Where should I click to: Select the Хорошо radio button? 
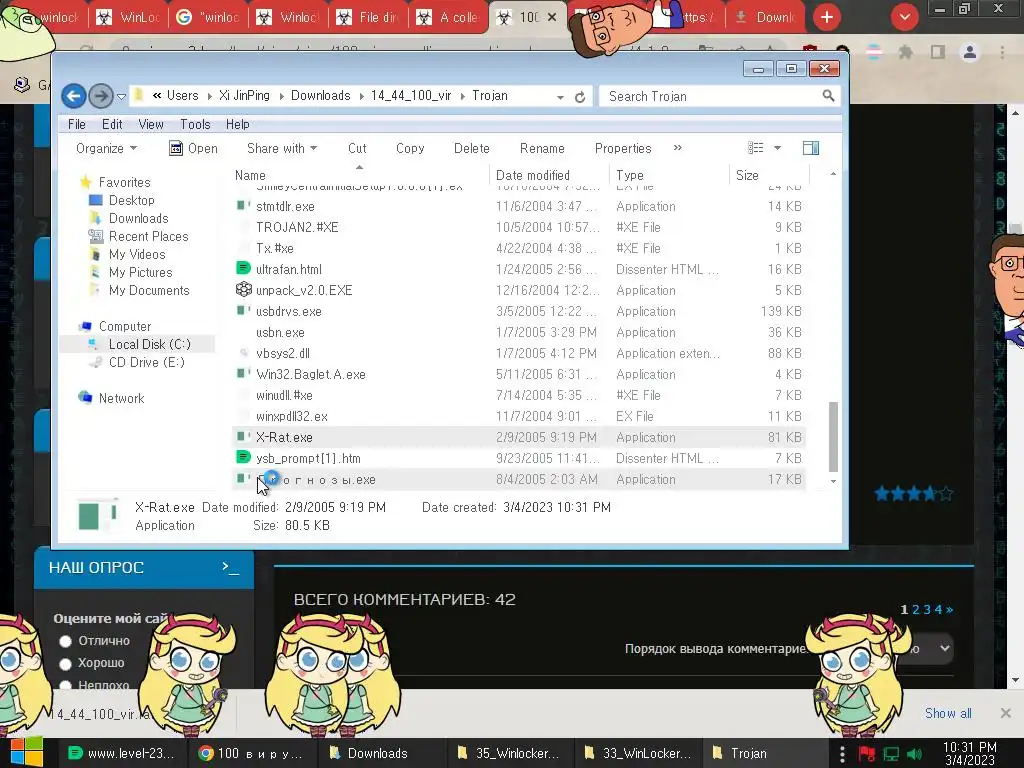65,664
